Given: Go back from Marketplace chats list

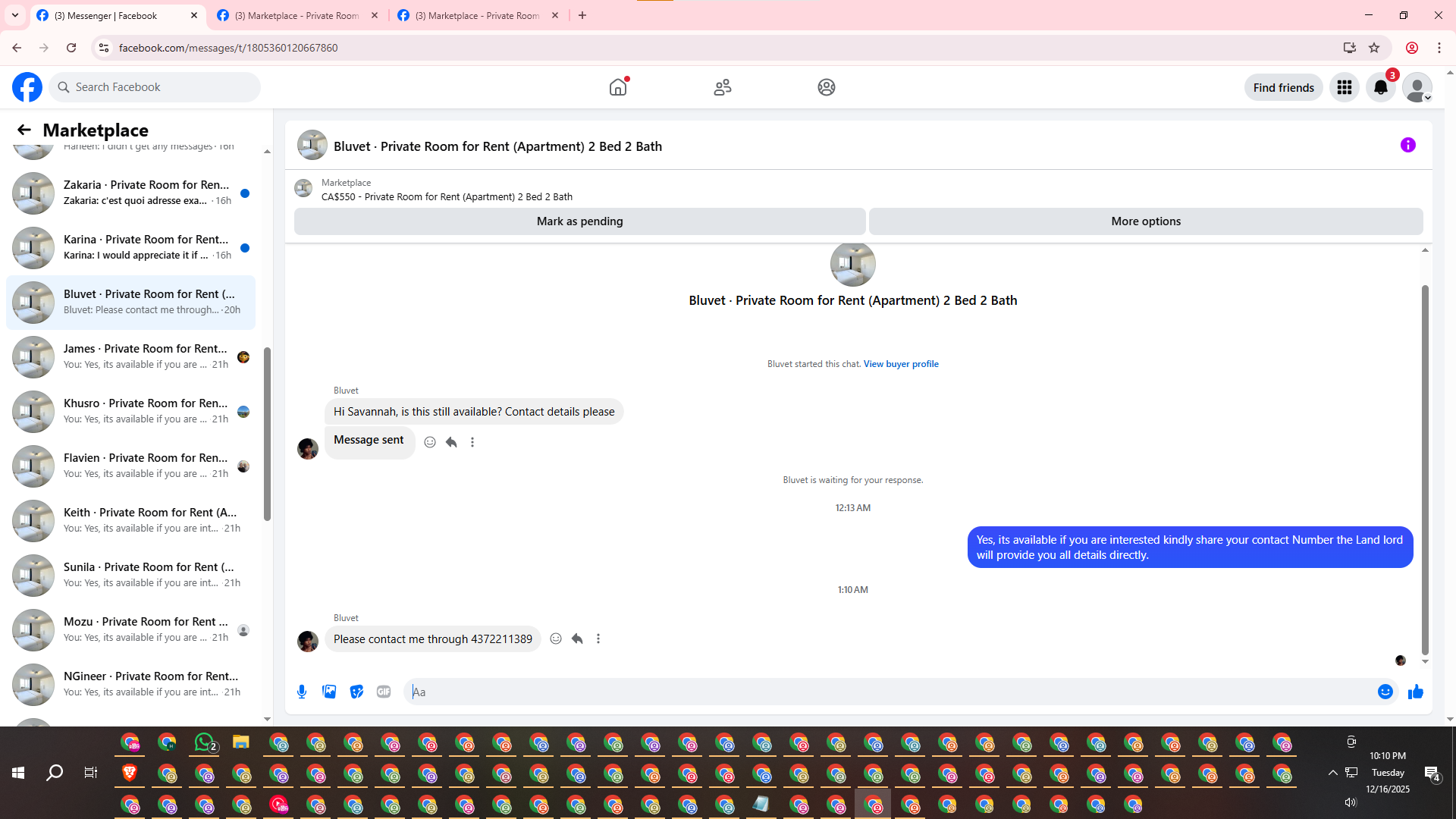Looking at the screenshot, I should coord(24,130).
